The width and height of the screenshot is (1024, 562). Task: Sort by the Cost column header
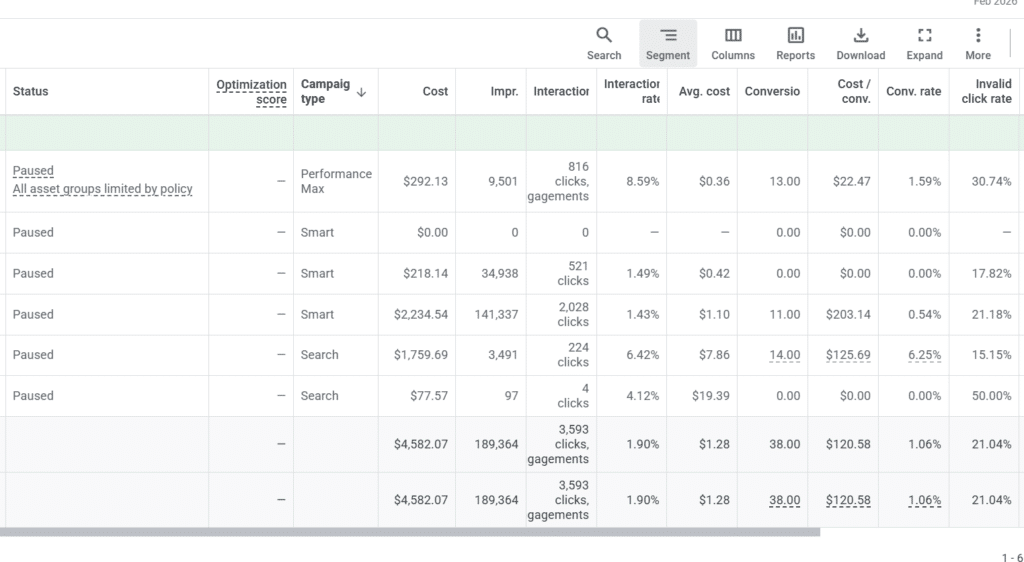(435, 91)
